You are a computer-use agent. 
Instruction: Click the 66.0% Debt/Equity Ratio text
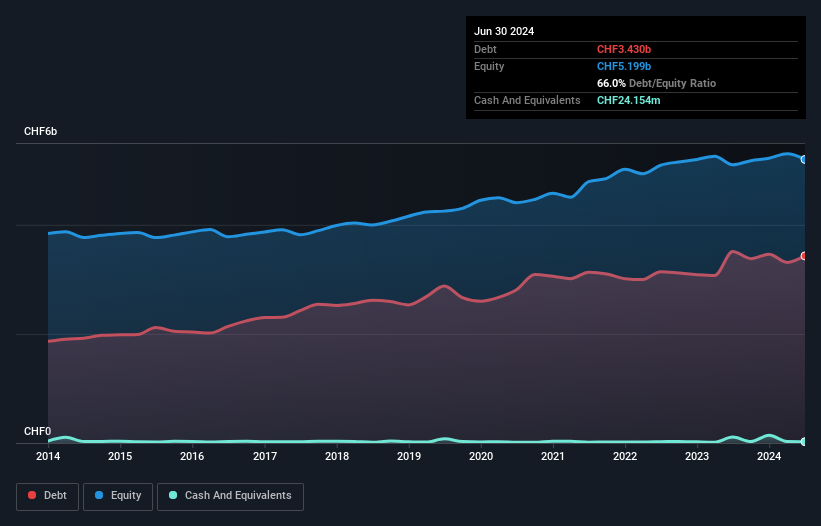(656, 83)
